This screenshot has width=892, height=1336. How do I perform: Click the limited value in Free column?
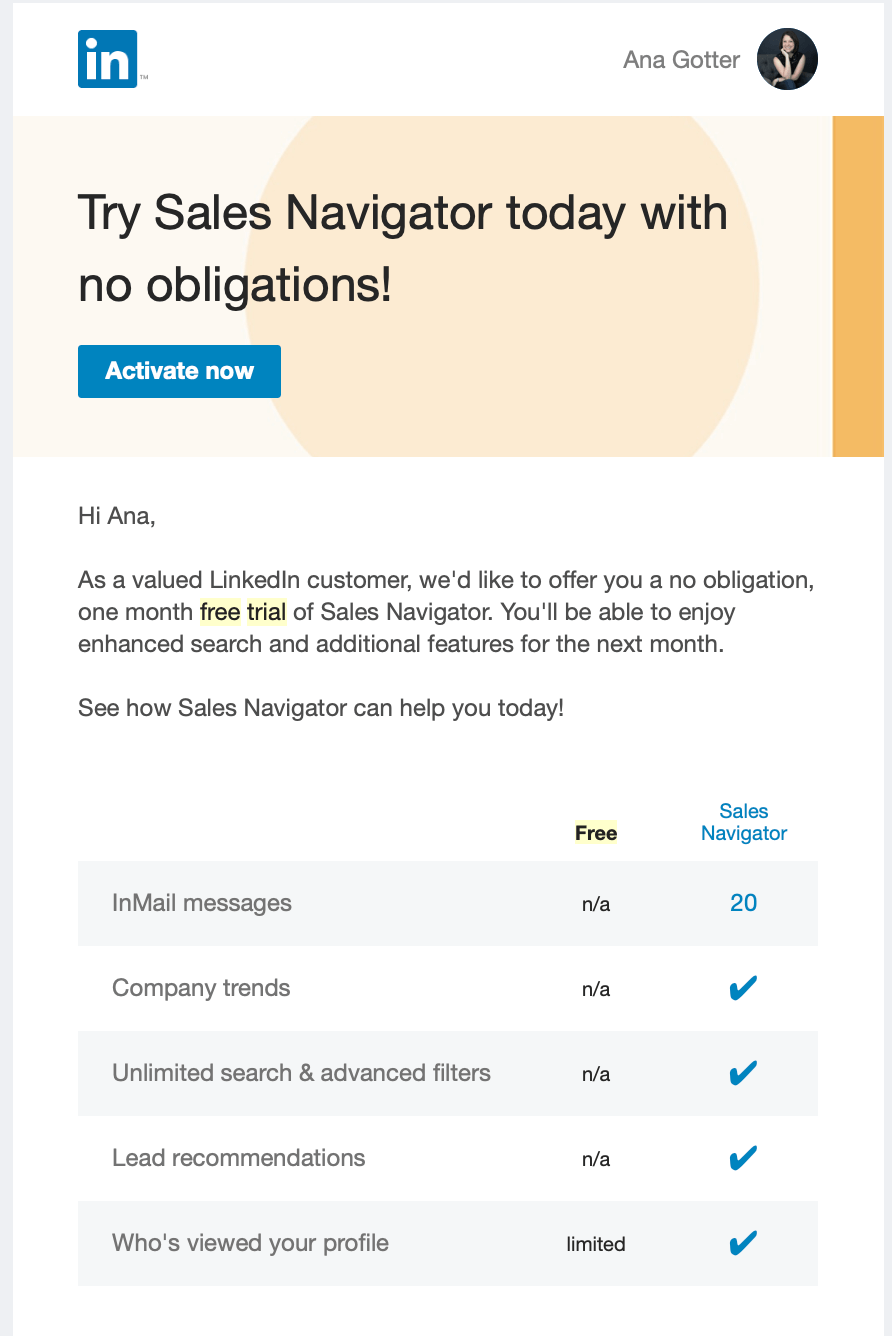click(596, 1244)
